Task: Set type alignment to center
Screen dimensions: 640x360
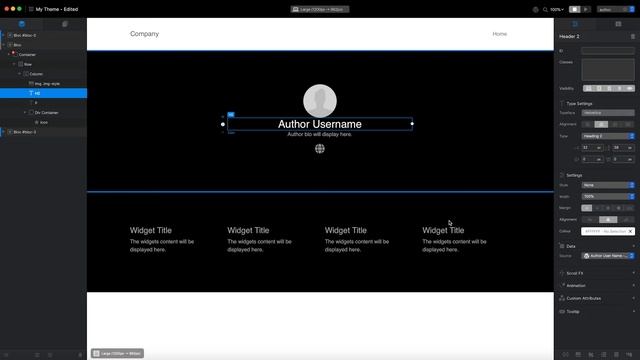Action: click(601, 124)
